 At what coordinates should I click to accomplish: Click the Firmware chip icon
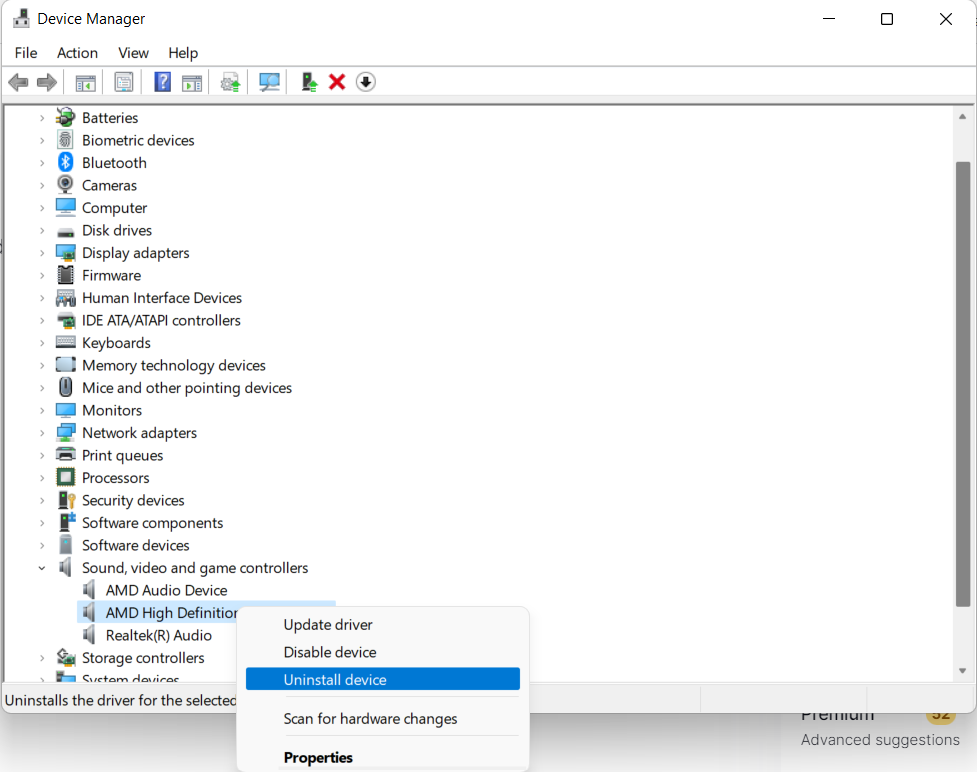65,275
